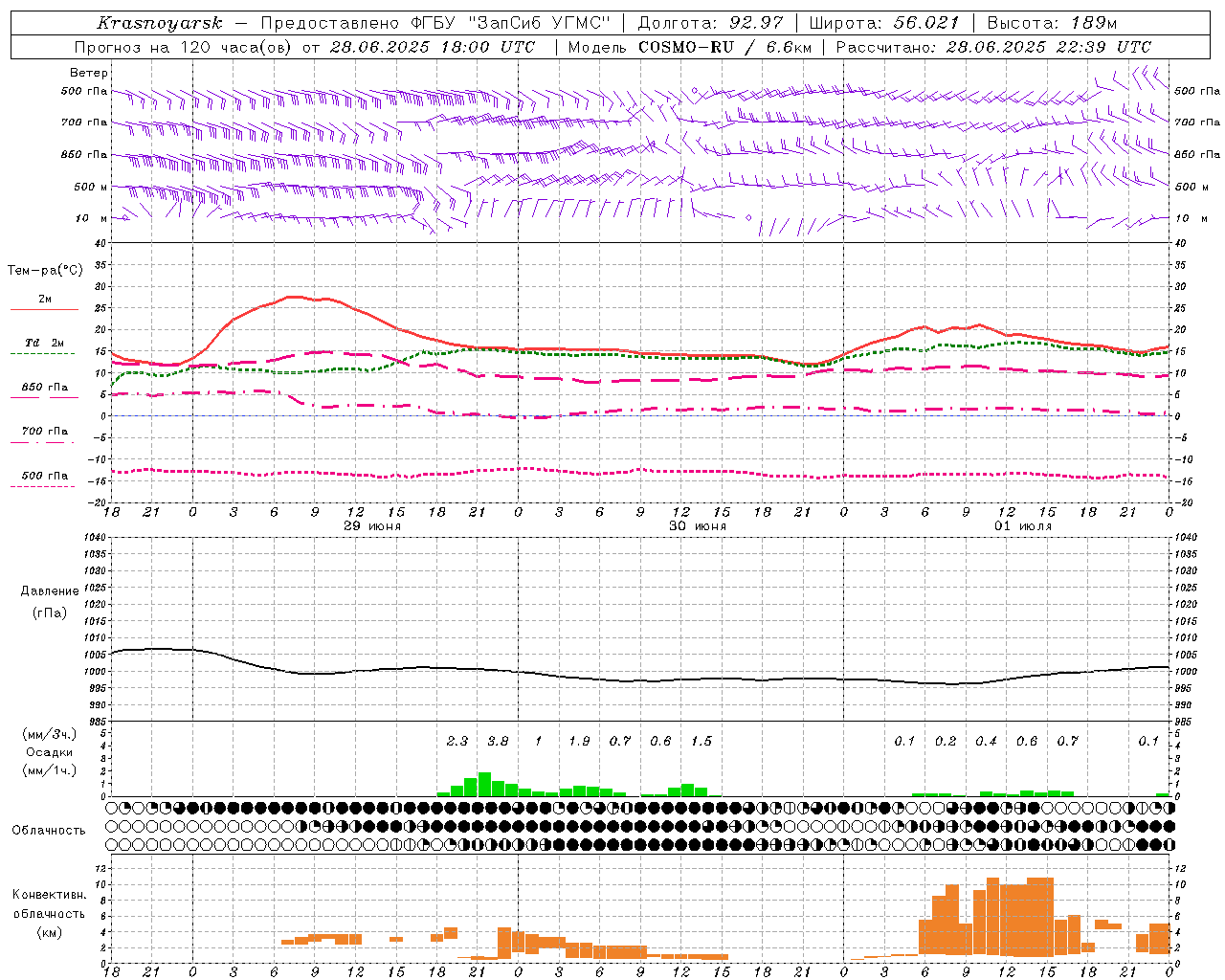Click the '(мм/3ч.)' precipitation unit label
The height and width of the screenshot is (980, 1225).
click(49, 734)
